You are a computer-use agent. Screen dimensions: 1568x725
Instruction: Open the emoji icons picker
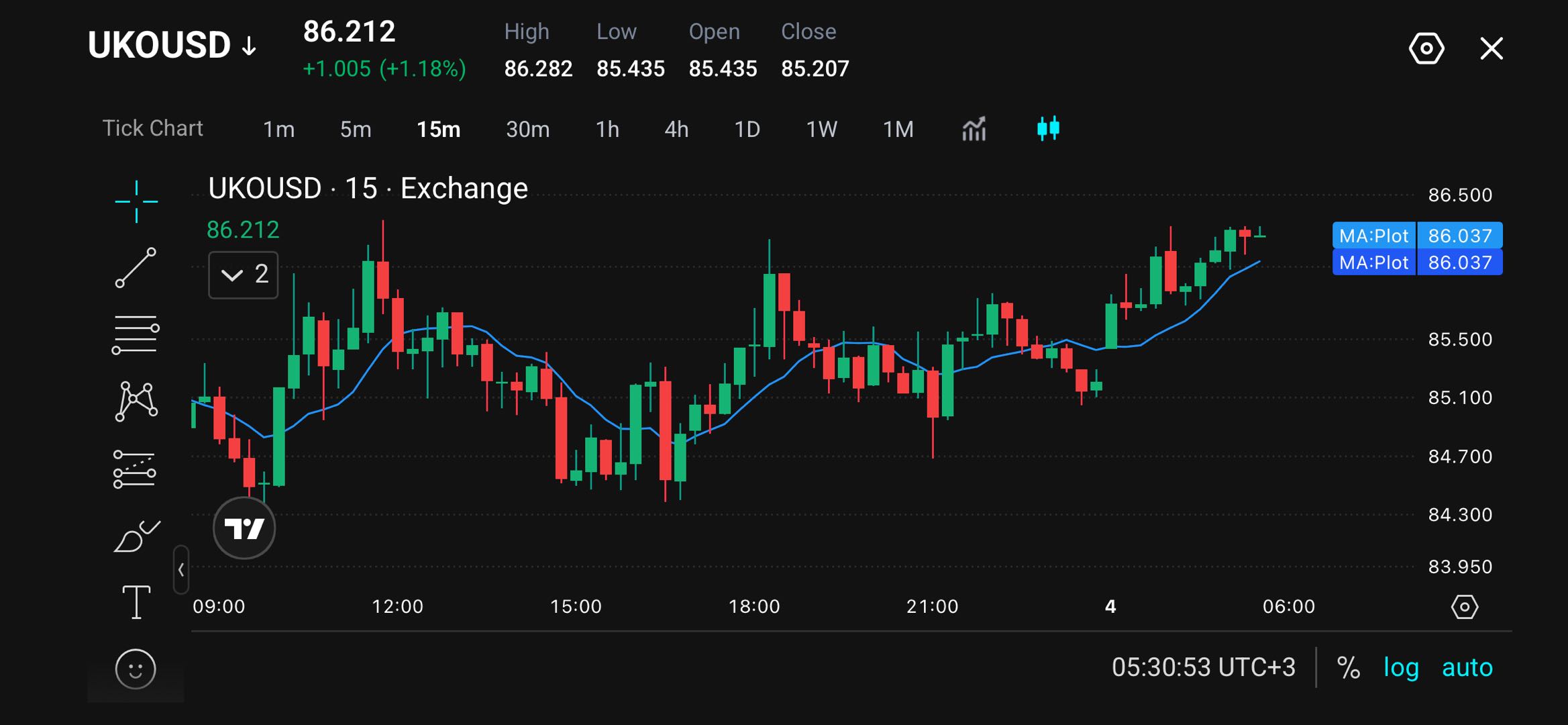(x=136, y=669)
